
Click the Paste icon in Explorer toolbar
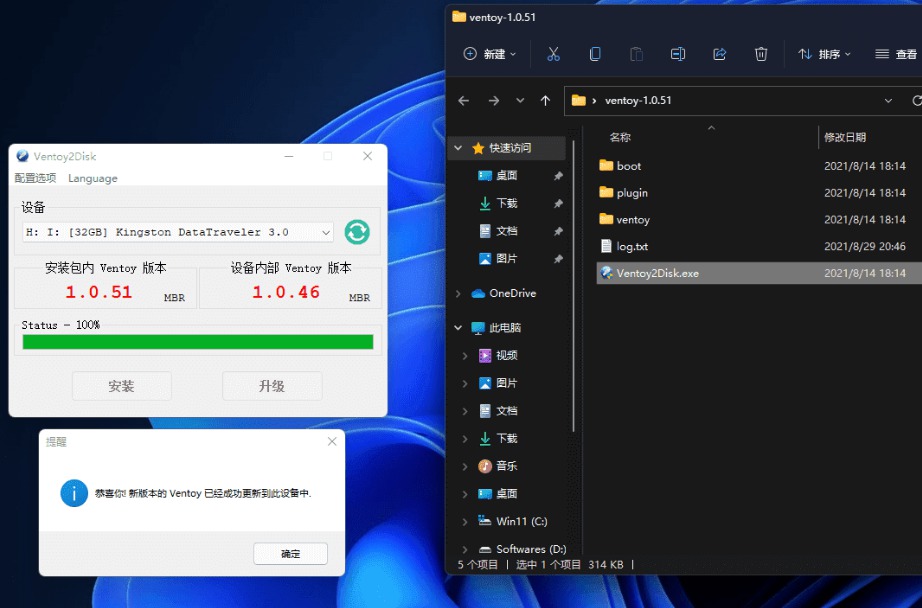(636, 54)
